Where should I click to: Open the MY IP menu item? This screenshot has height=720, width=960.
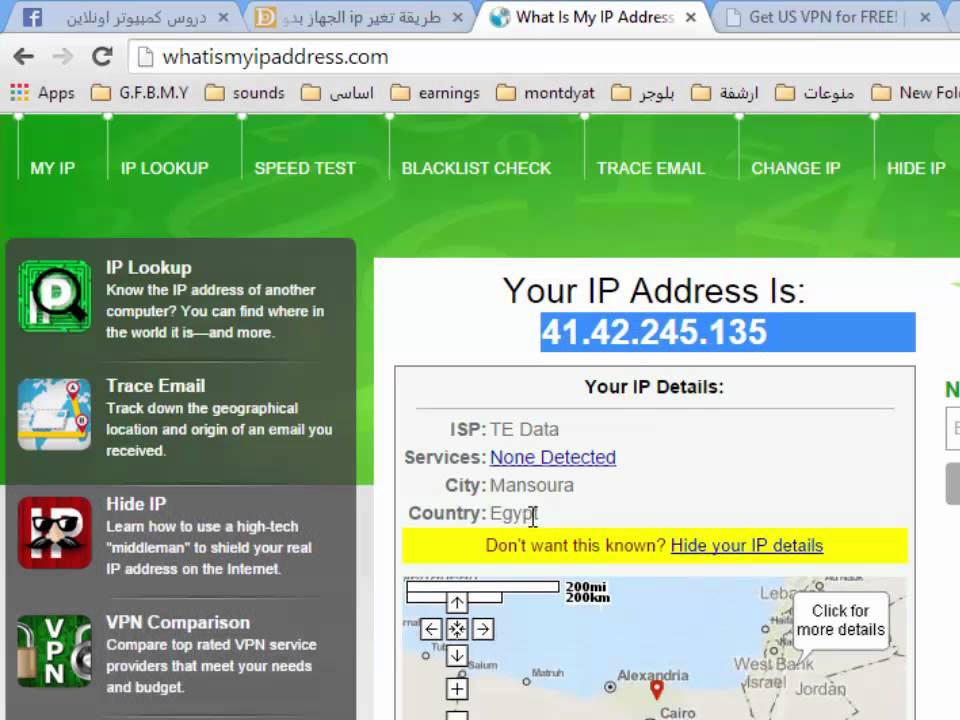click(53, 168)
